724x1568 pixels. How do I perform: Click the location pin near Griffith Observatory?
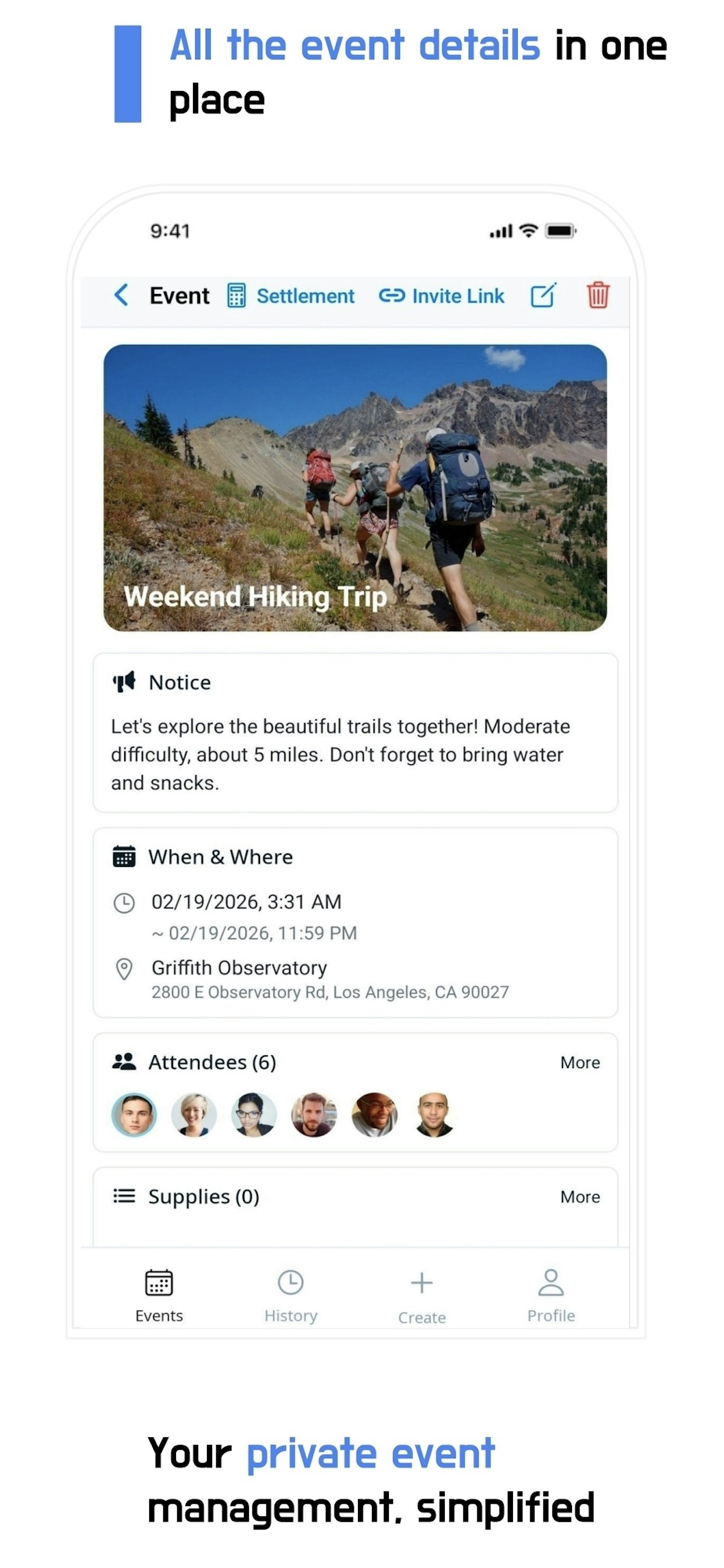[125, 967]
